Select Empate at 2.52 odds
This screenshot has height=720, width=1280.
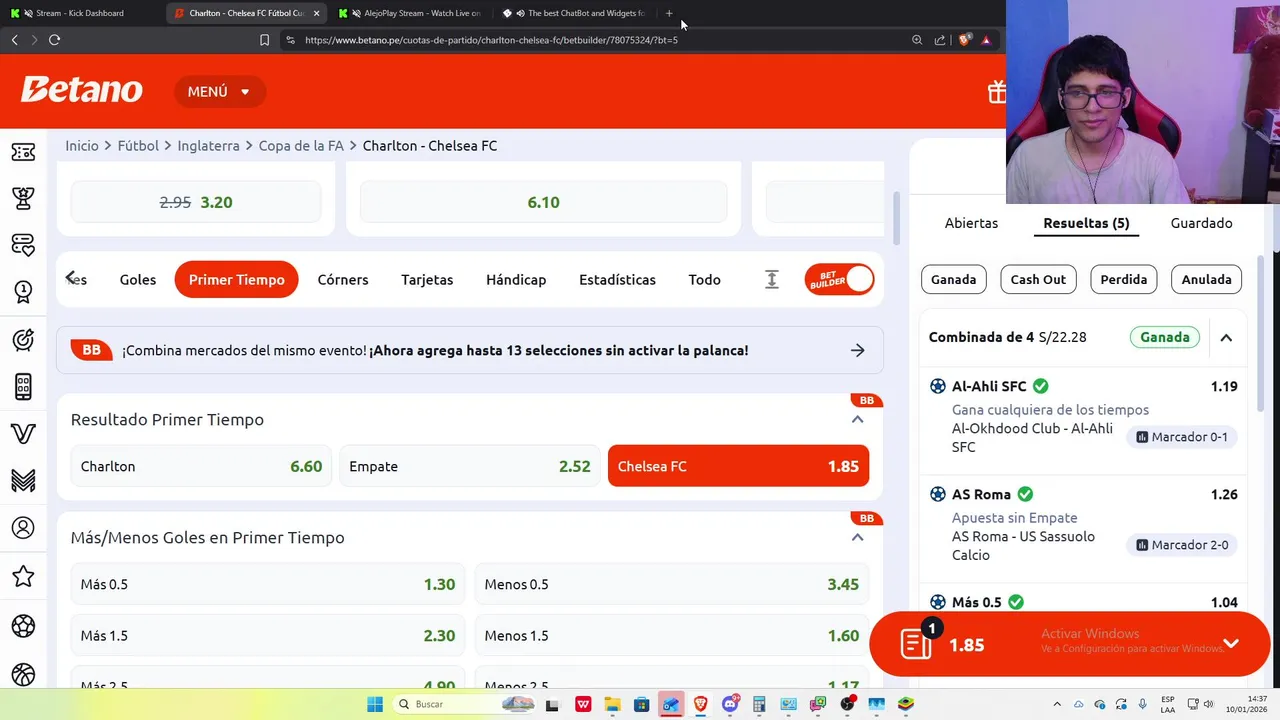click(x=470, y=467)
